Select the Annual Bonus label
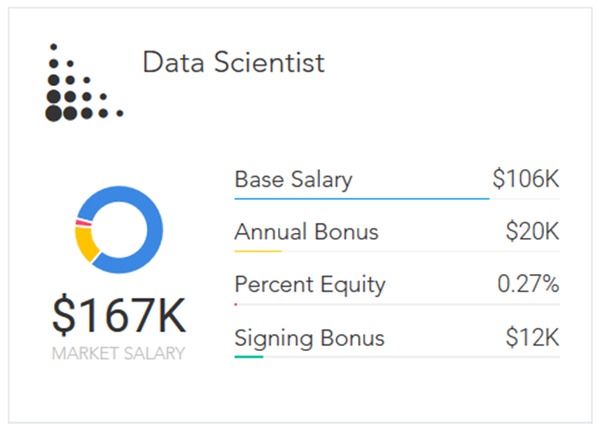This screenshot has height=424, width=600. [307, 232]
